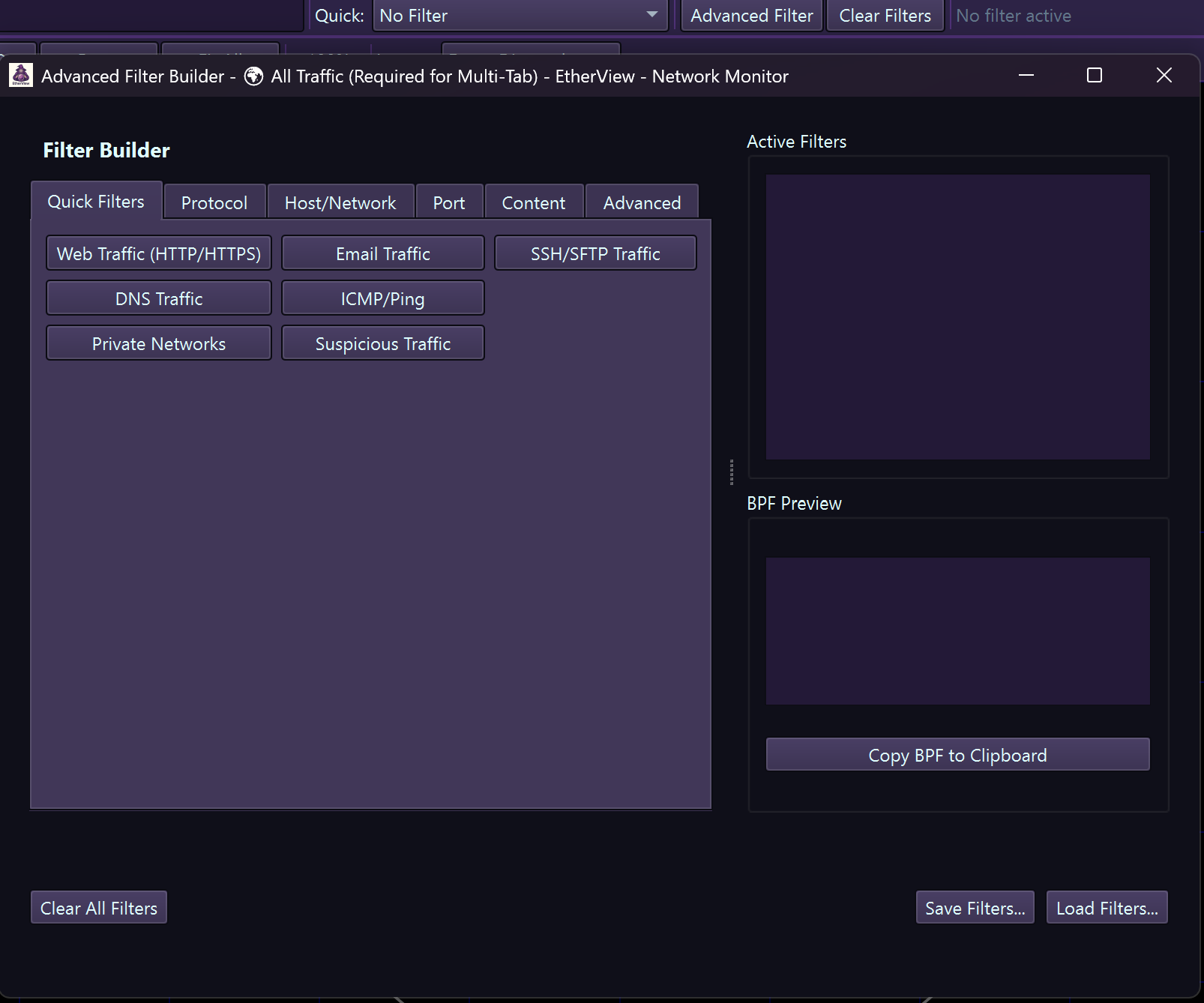Apply the Email Traffic filter
The height and width of the screenshot is (1003, 1204).
point(382,253)
